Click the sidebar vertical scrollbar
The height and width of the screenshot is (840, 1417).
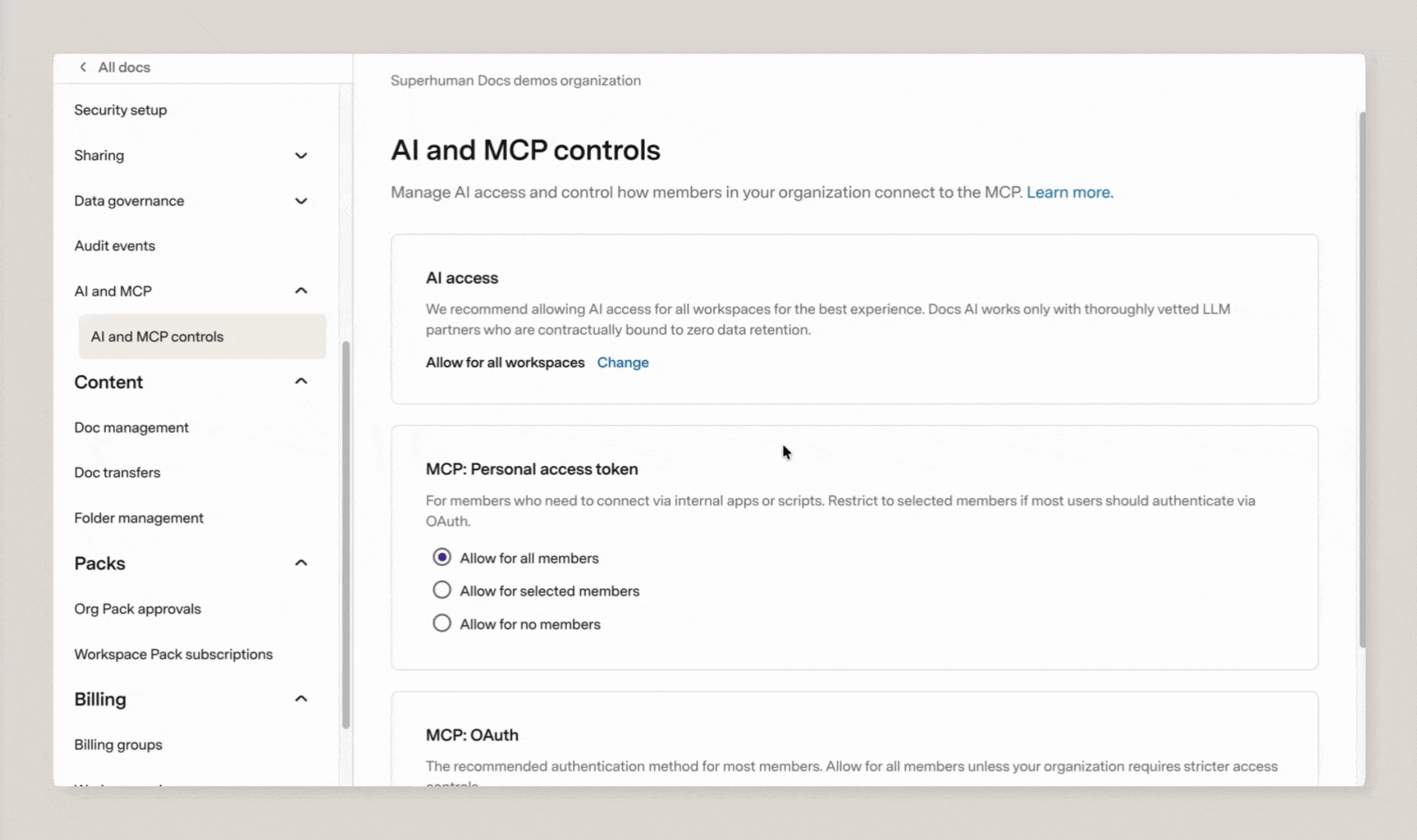coord(346,535)
